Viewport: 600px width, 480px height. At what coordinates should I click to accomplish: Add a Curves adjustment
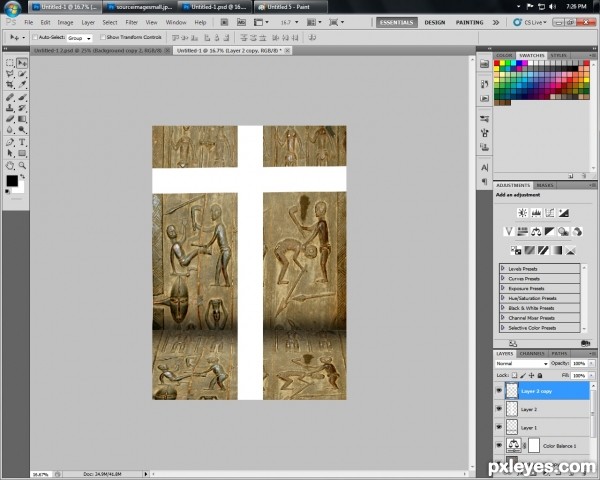[x=550, y=213]
